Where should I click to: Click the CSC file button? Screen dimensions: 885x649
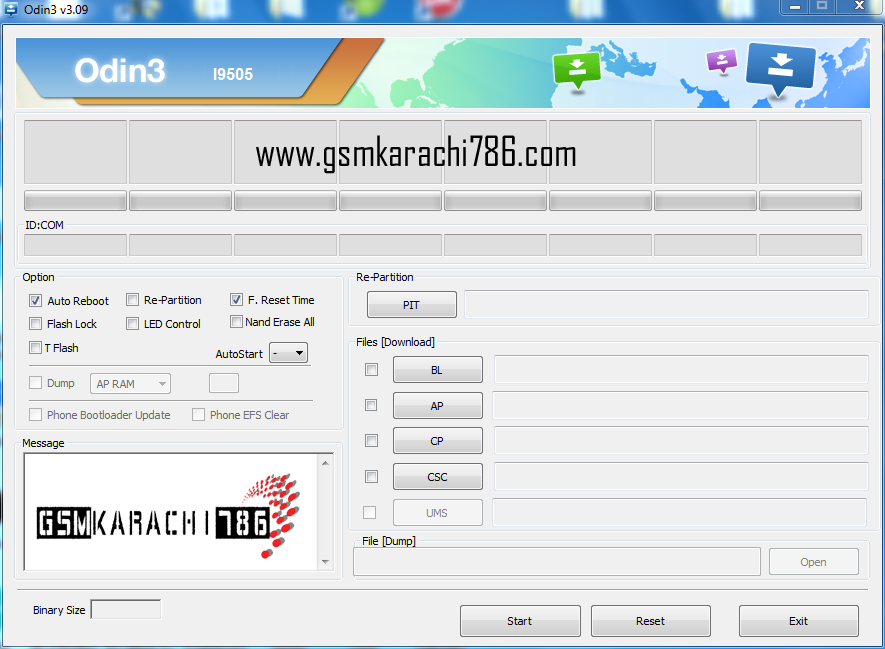[x=437, y=477]
